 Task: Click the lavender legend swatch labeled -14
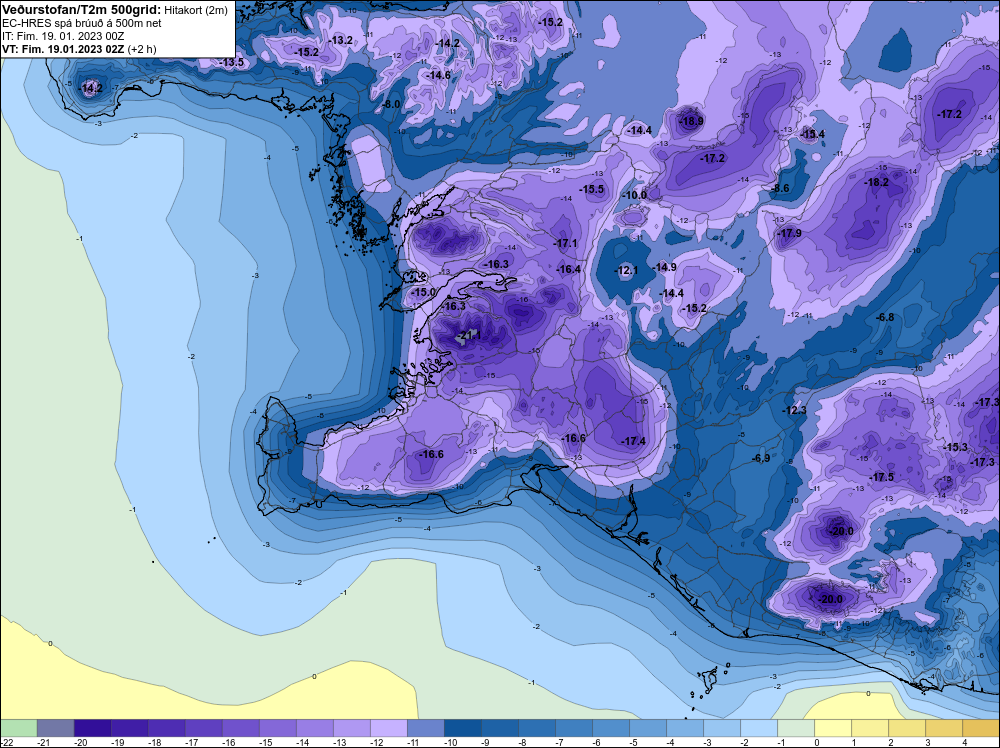pyautogui.click(x=314, y=728)
